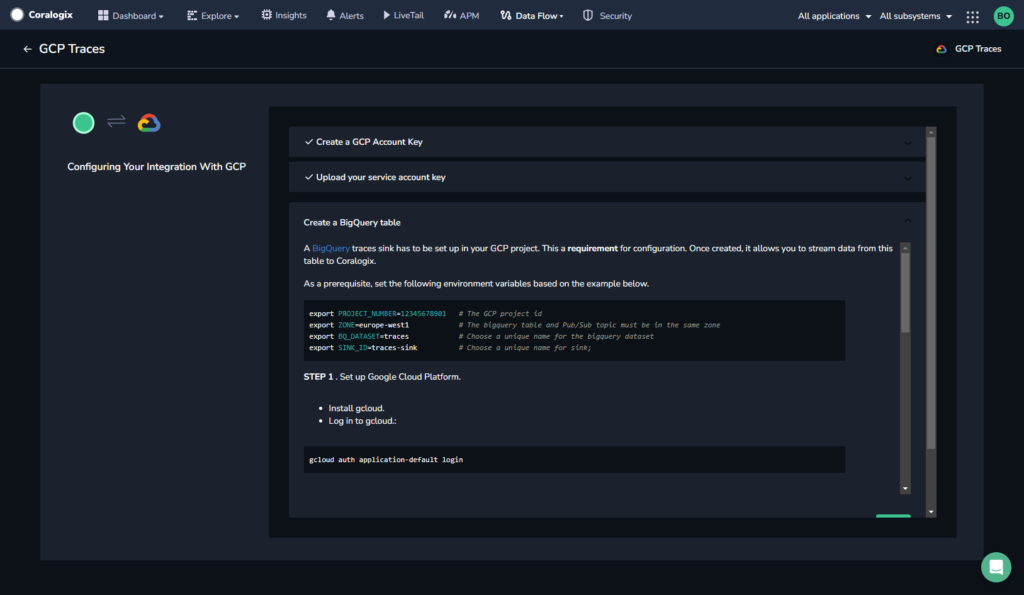The height and width of the screenshot is (595, 1024).
Task: Open the apps grid menu icon
Action: click(x=972, y=17)
